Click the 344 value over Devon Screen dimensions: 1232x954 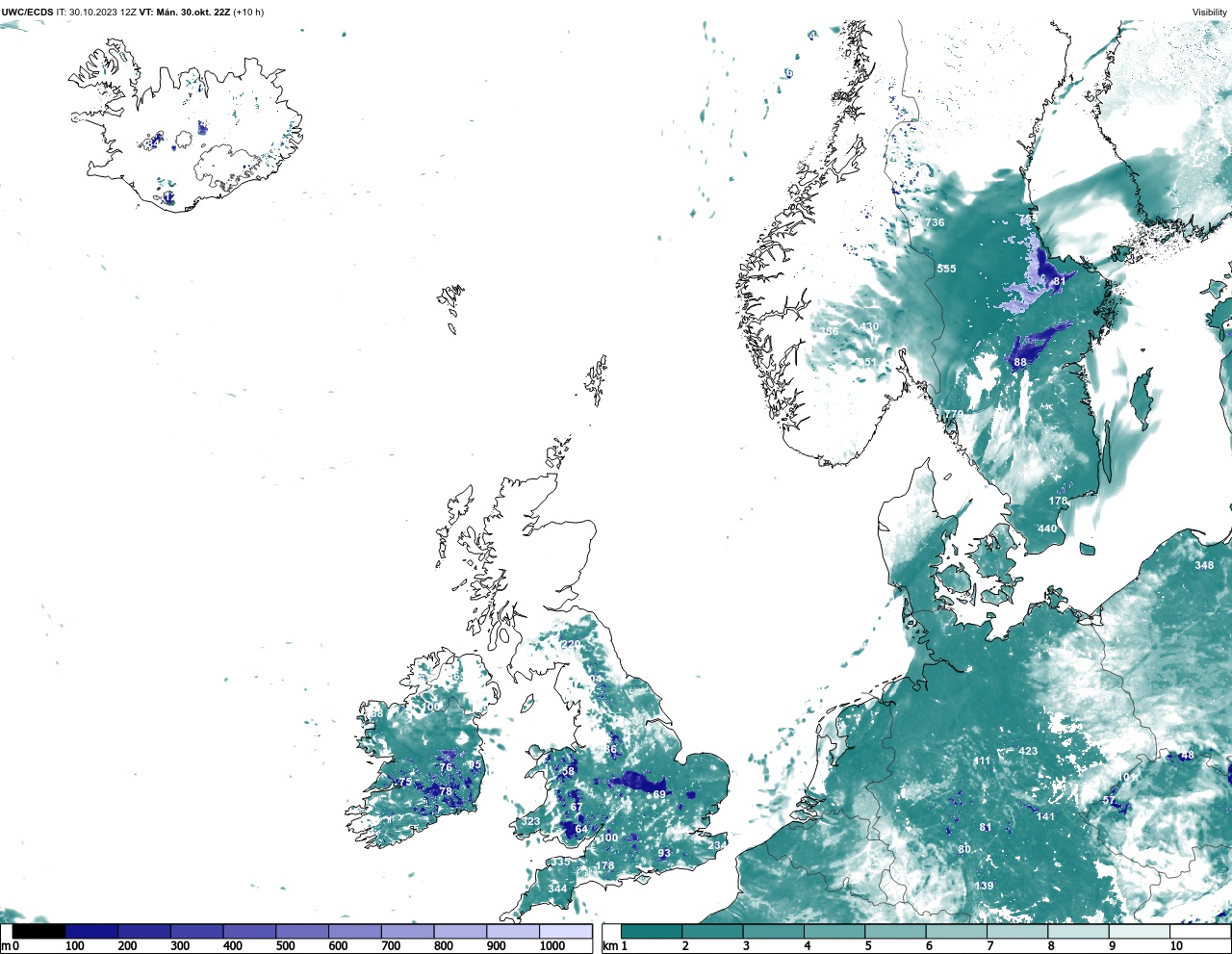pyautogui.click(x=557, y=888)
